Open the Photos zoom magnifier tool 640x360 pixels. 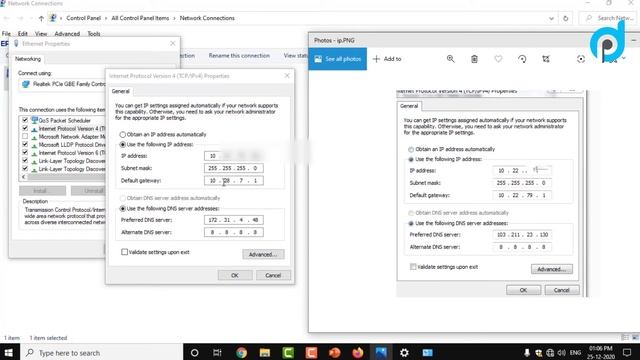(451, 59)
